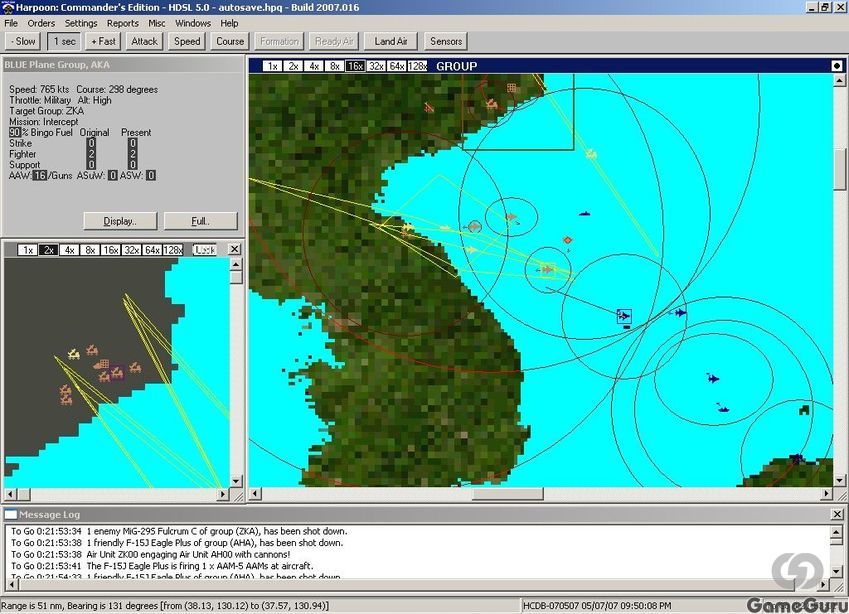Click the GROUP map vertical scrollbar thumb
The image size is (849, 614).
click(839, 169)
